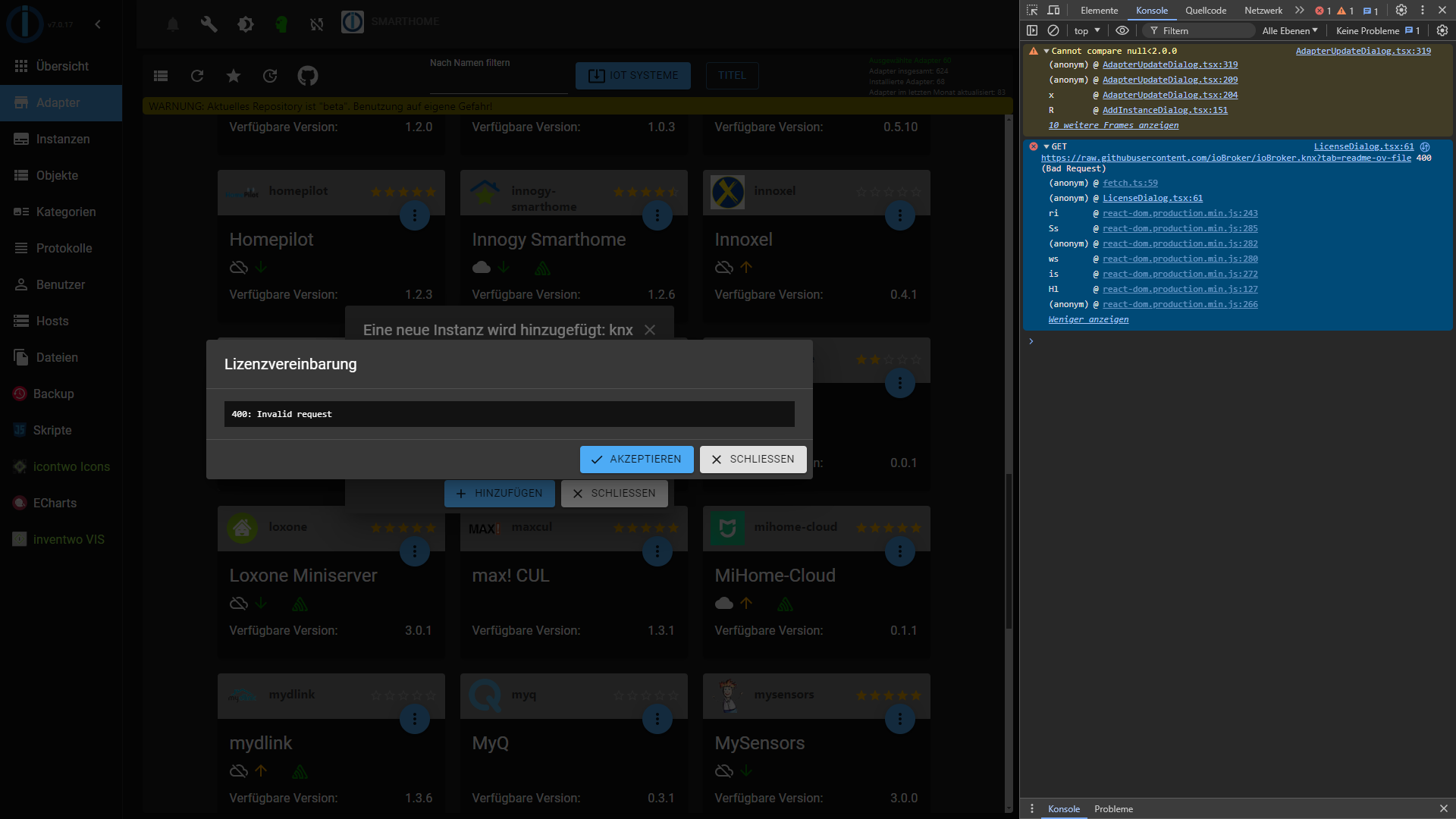Click 'Weniger anzeigen' link in console
The height and width of the screenshot is (819, 1456).
(x=1088, y=320)
